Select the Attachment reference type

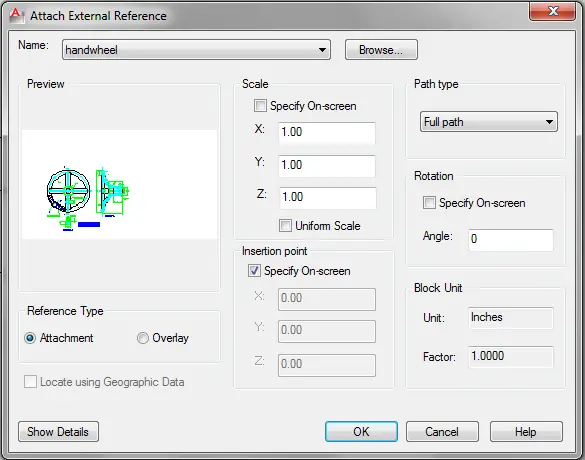[30, 338]
